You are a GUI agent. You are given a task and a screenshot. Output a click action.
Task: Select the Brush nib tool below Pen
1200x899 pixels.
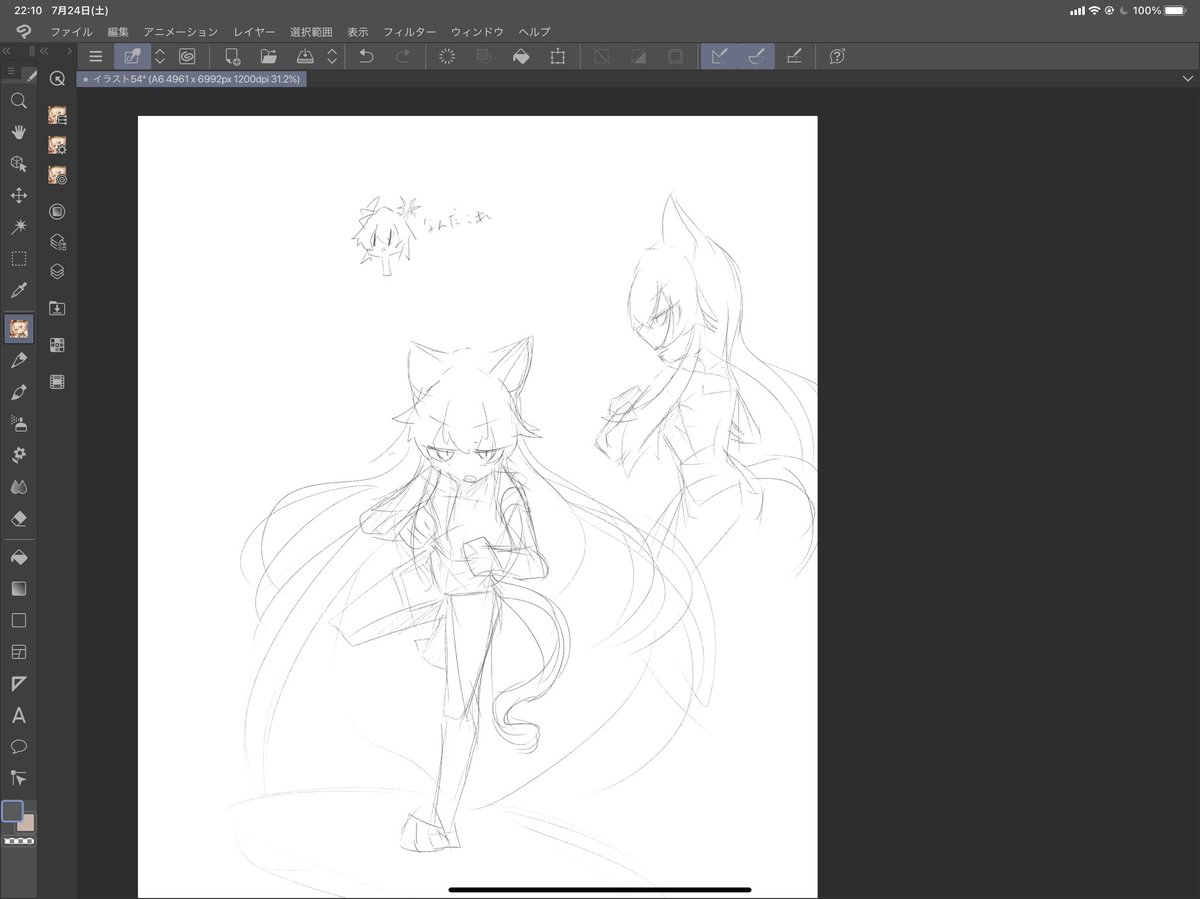(18, 392)
